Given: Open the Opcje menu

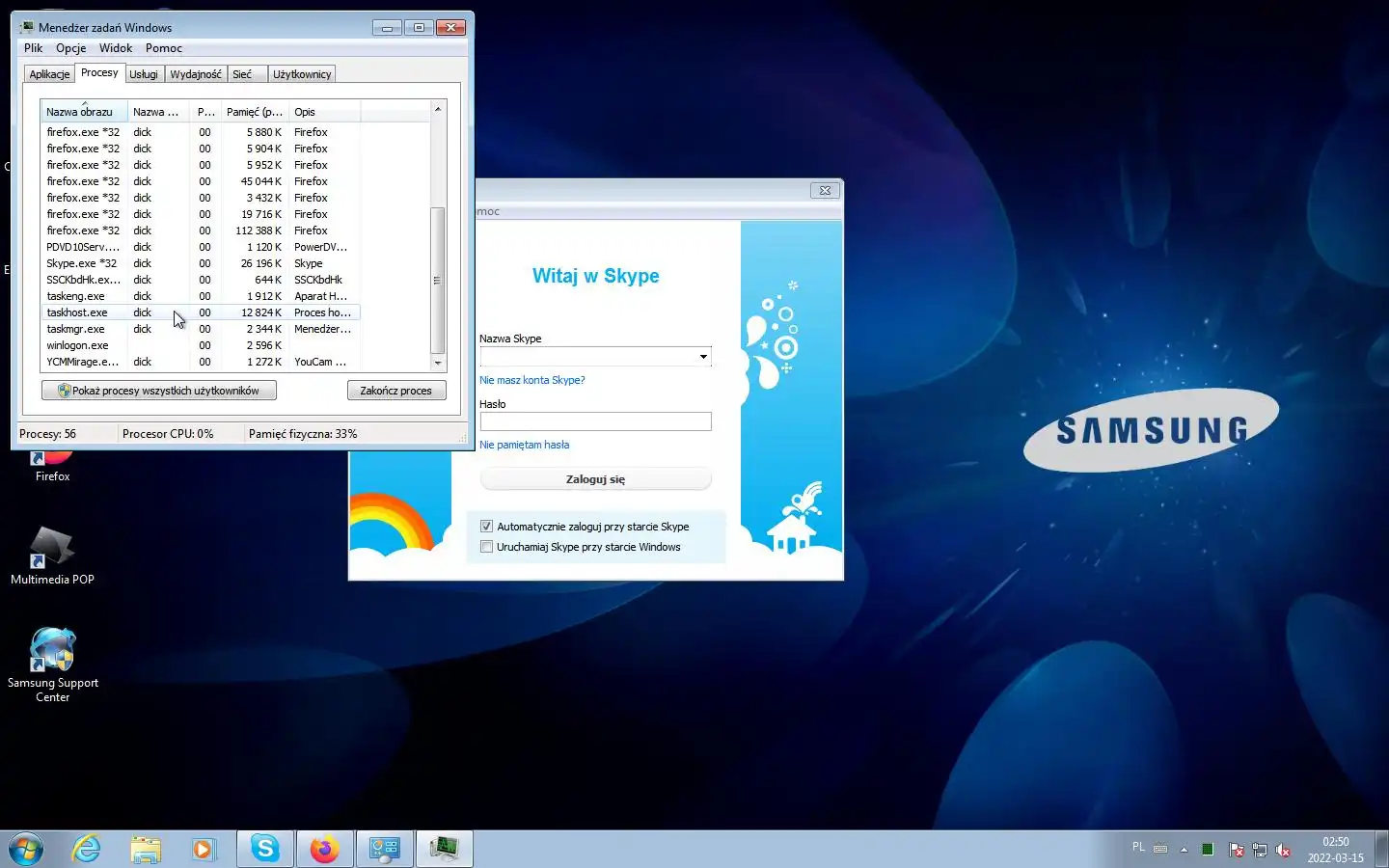Looking at the screenshot, I should click(70, 48).
